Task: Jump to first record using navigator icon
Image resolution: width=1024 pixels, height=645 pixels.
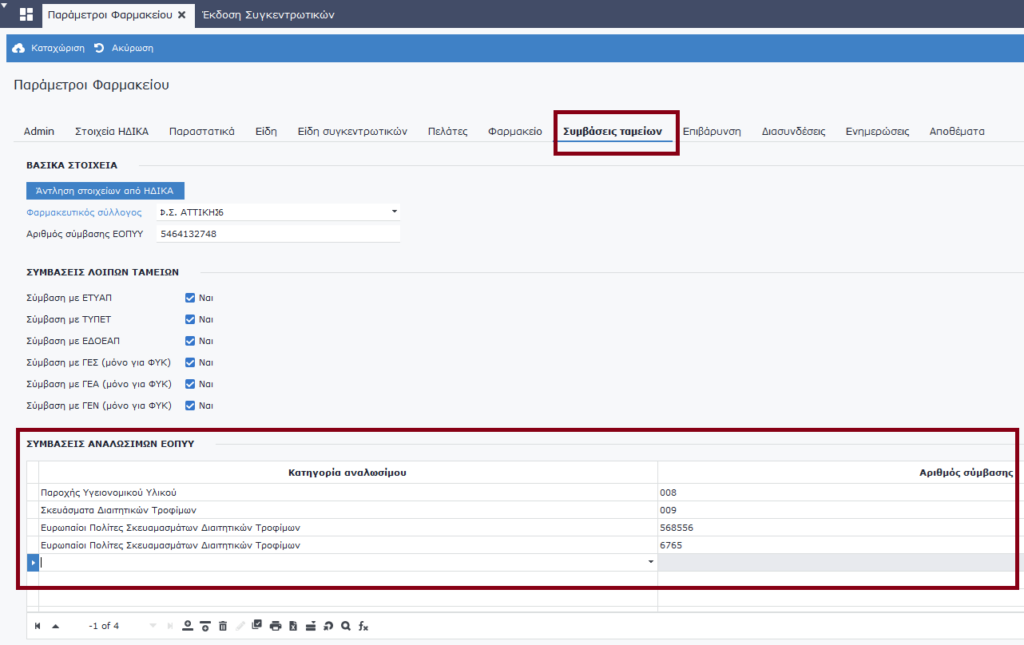Action: tap(38, 626)
